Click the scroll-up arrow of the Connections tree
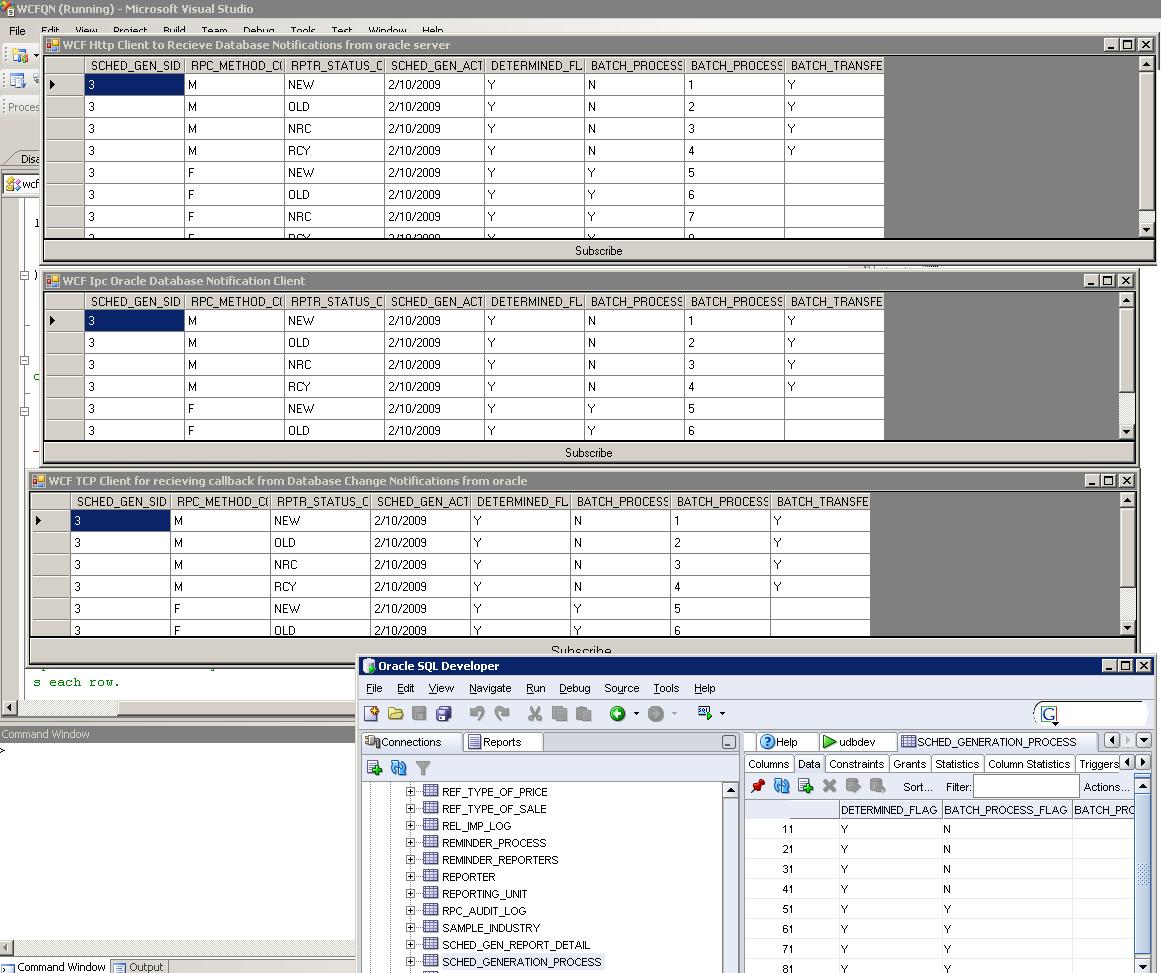 click(x=730, y=791)
